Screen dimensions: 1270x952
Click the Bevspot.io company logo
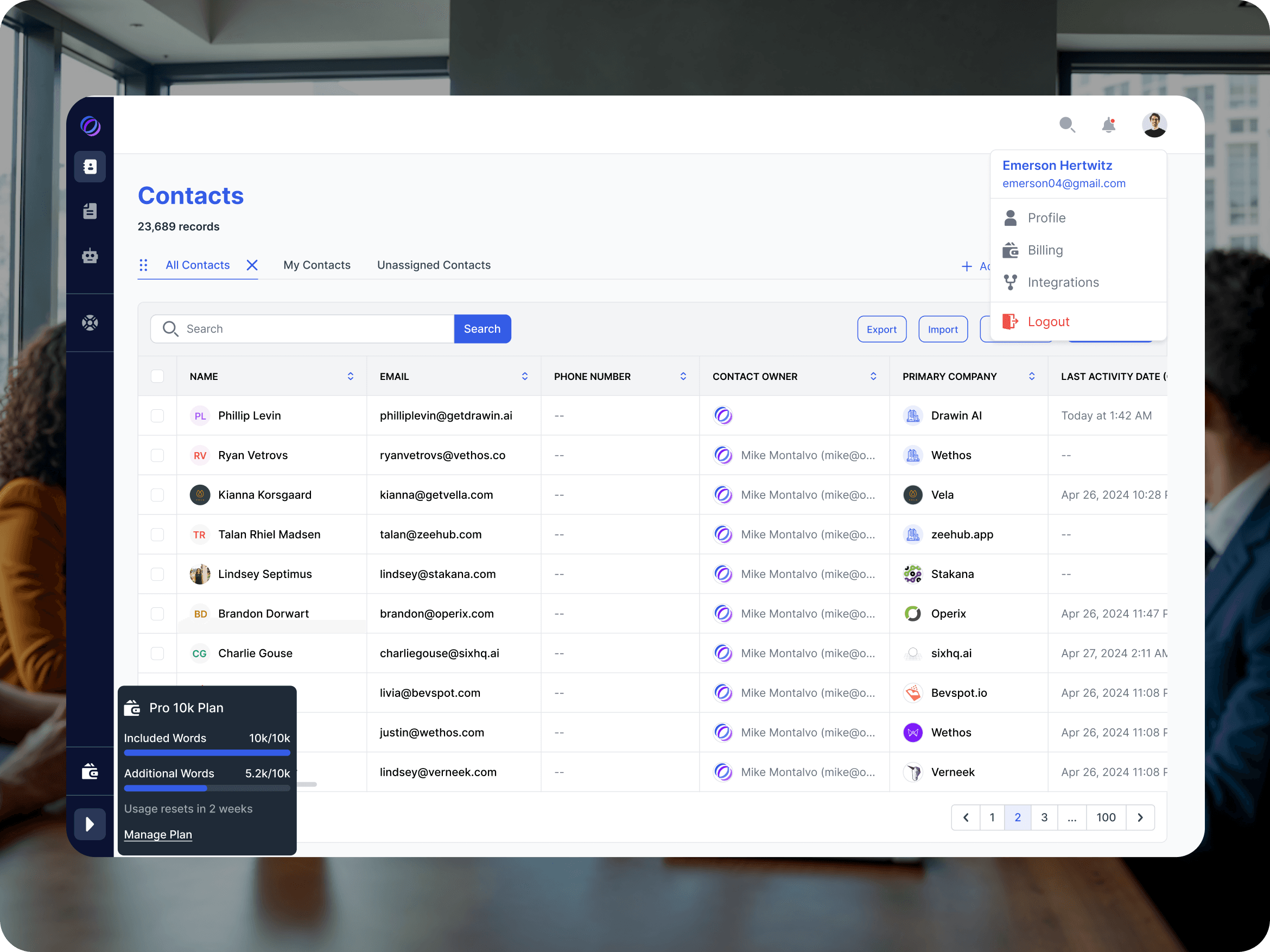913,693
